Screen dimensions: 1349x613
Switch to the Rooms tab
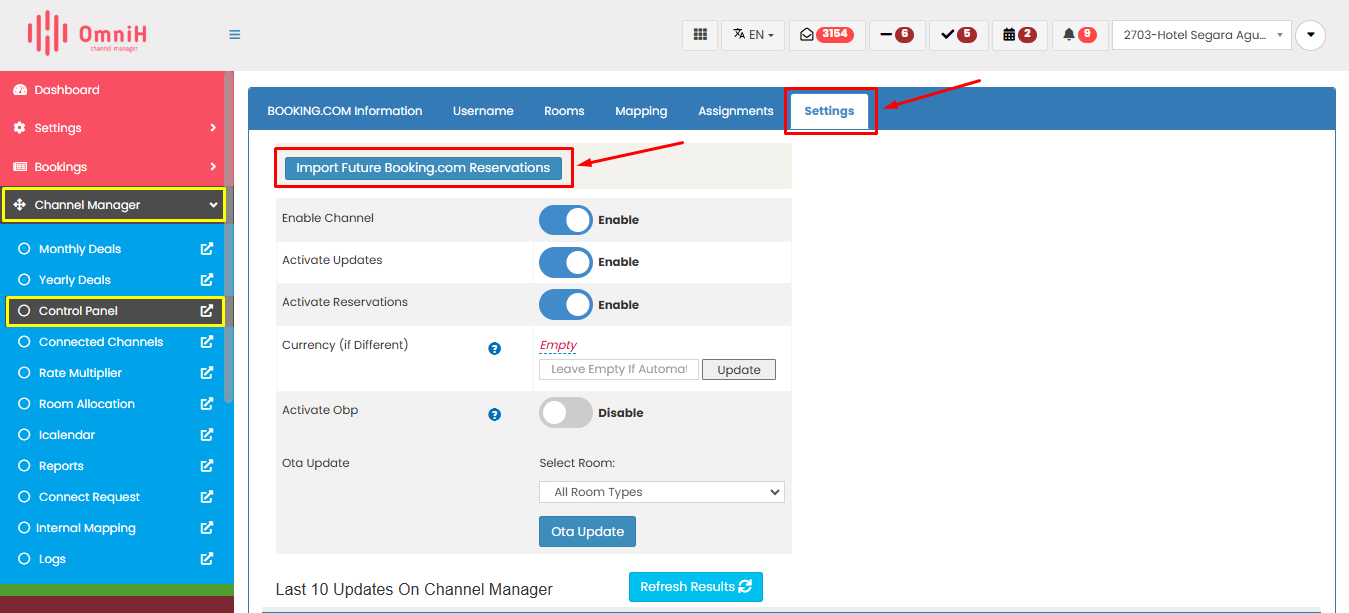564,111
